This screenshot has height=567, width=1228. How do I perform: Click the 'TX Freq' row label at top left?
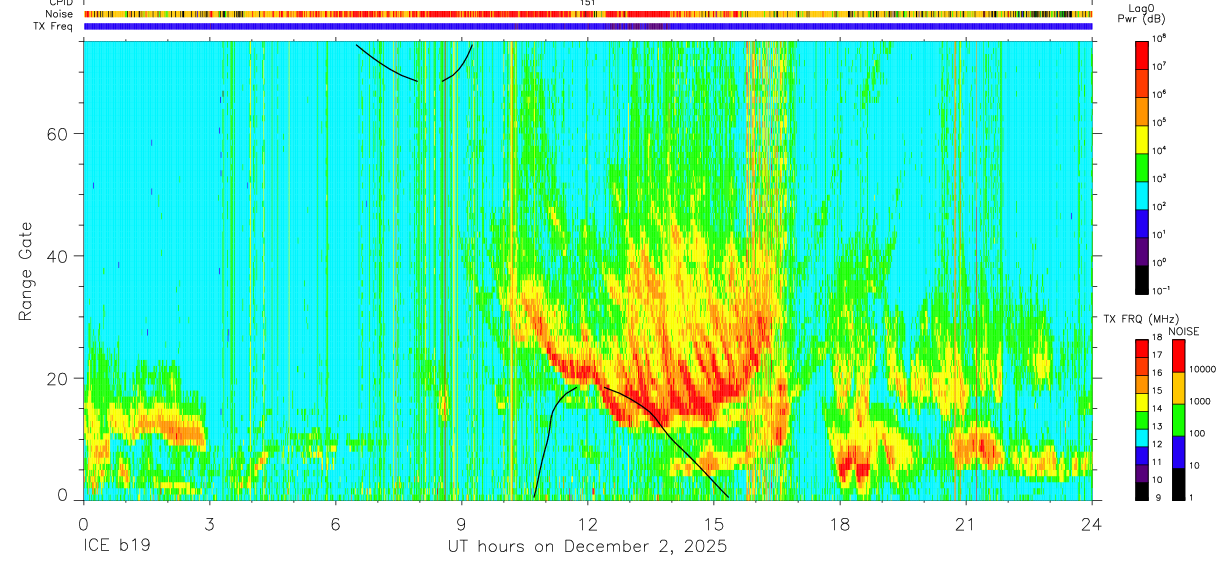click(54, 26)
